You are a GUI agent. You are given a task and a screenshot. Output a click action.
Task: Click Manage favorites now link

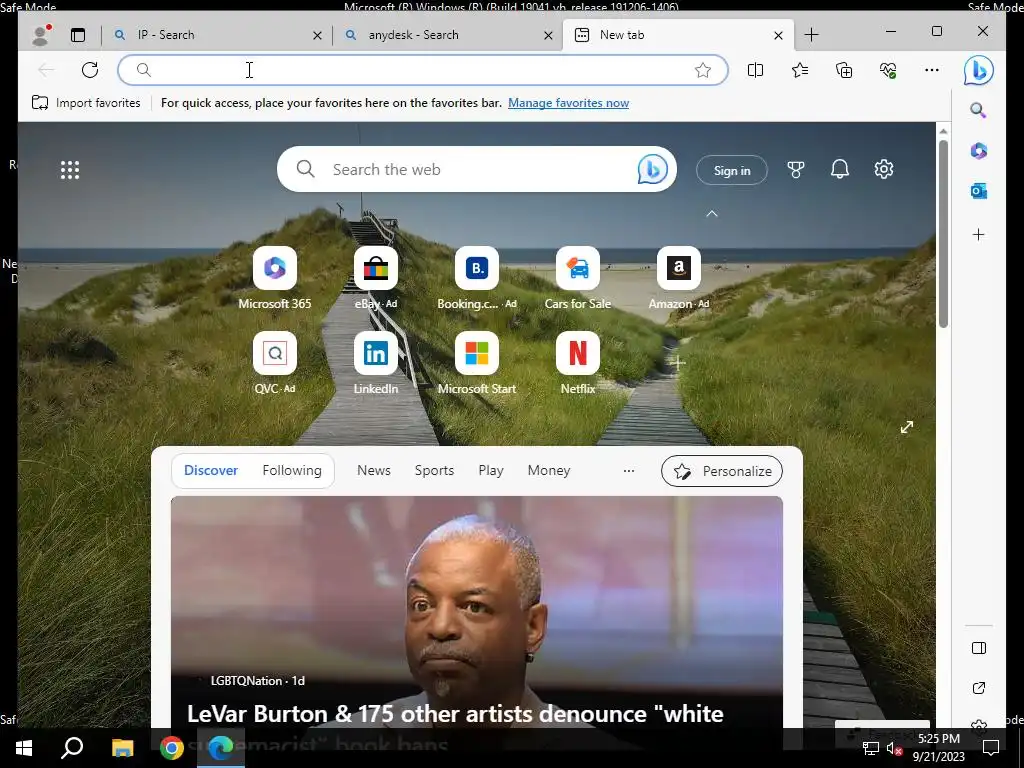[568, 103]
